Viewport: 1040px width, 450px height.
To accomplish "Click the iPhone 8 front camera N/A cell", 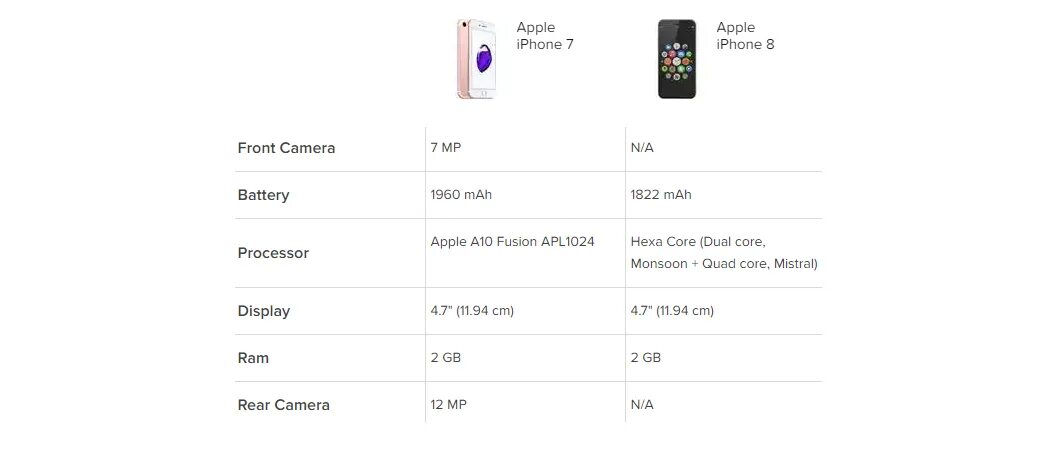I will pyautogui.click(x=642, y=147).
